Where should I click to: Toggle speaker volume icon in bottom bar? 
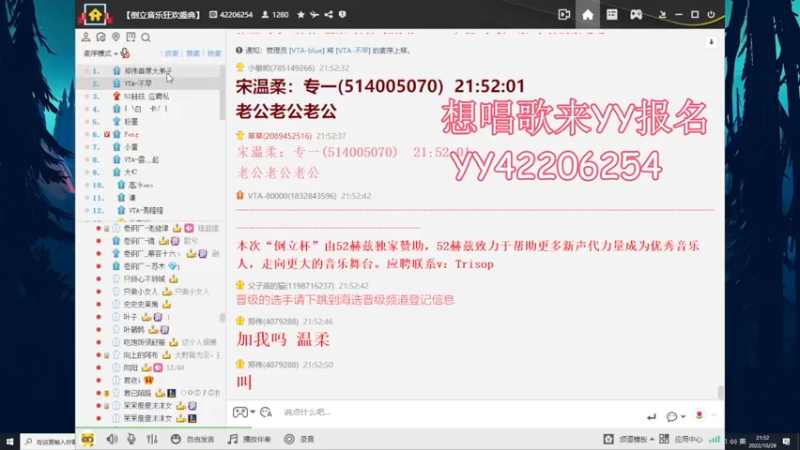pyautogui.click(x=112, y=439)
